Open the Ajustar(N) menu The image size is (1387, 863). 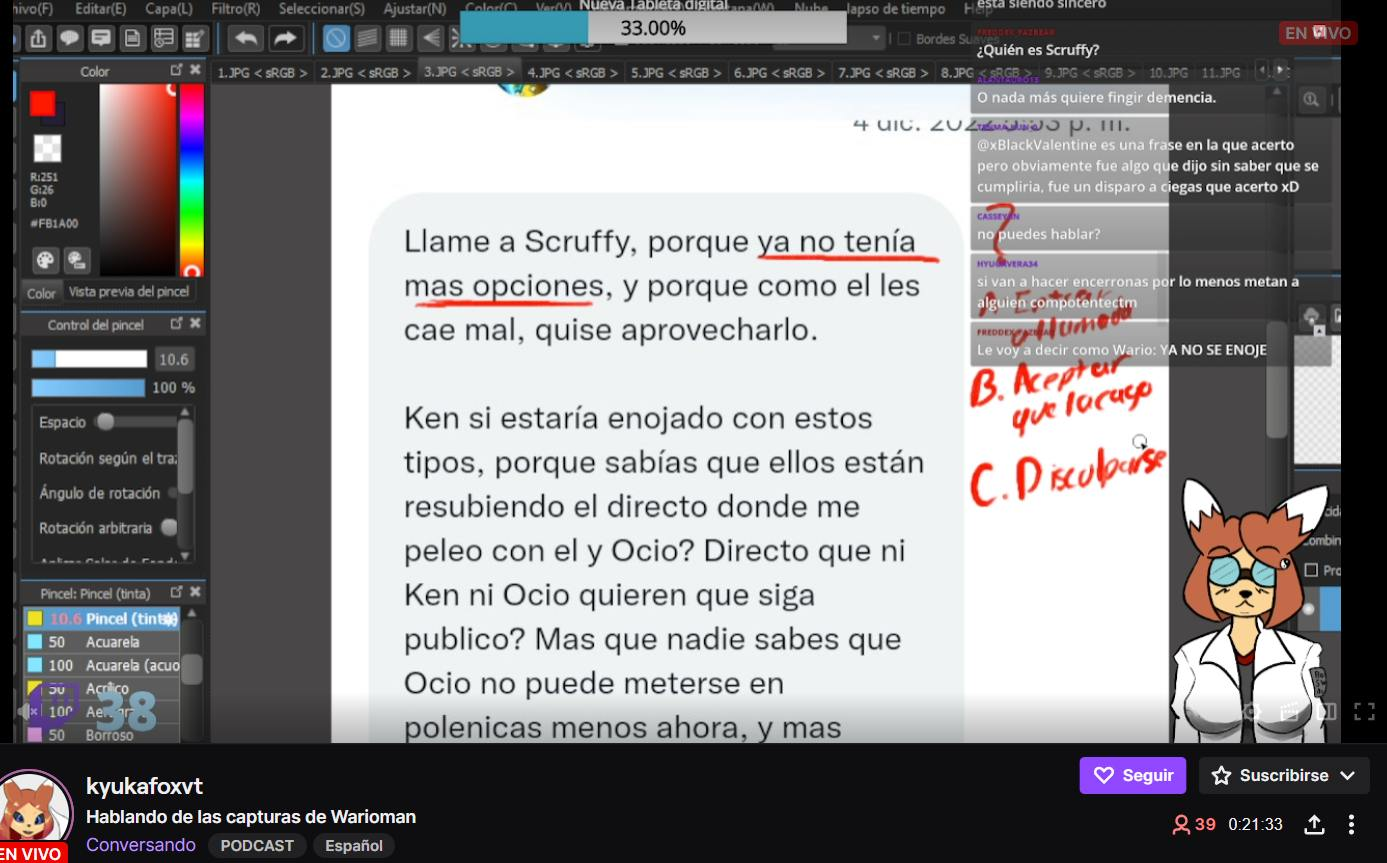[x=414, y=9]
